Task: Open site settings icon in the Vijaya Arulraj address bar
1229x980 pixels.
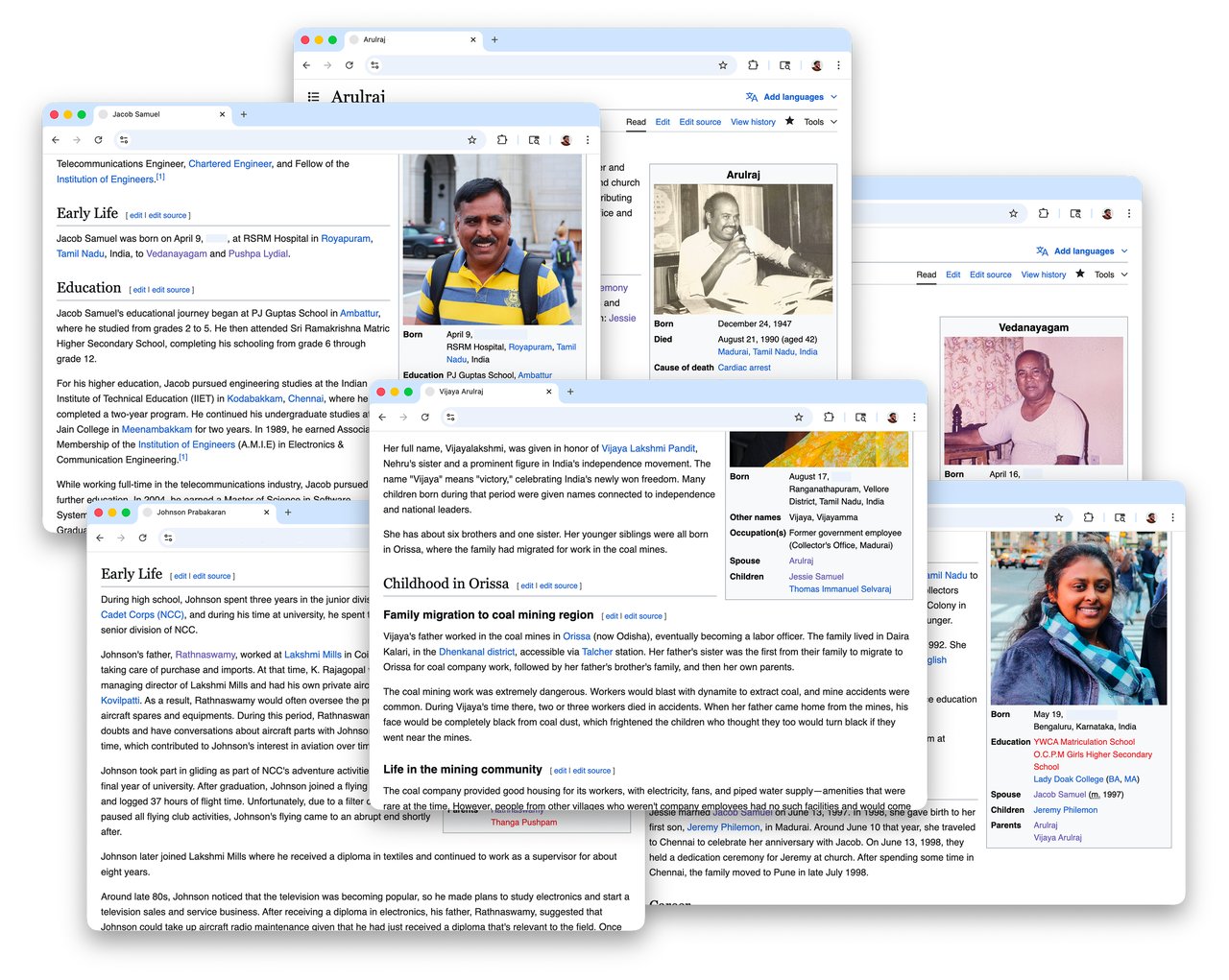Action: 450,418
